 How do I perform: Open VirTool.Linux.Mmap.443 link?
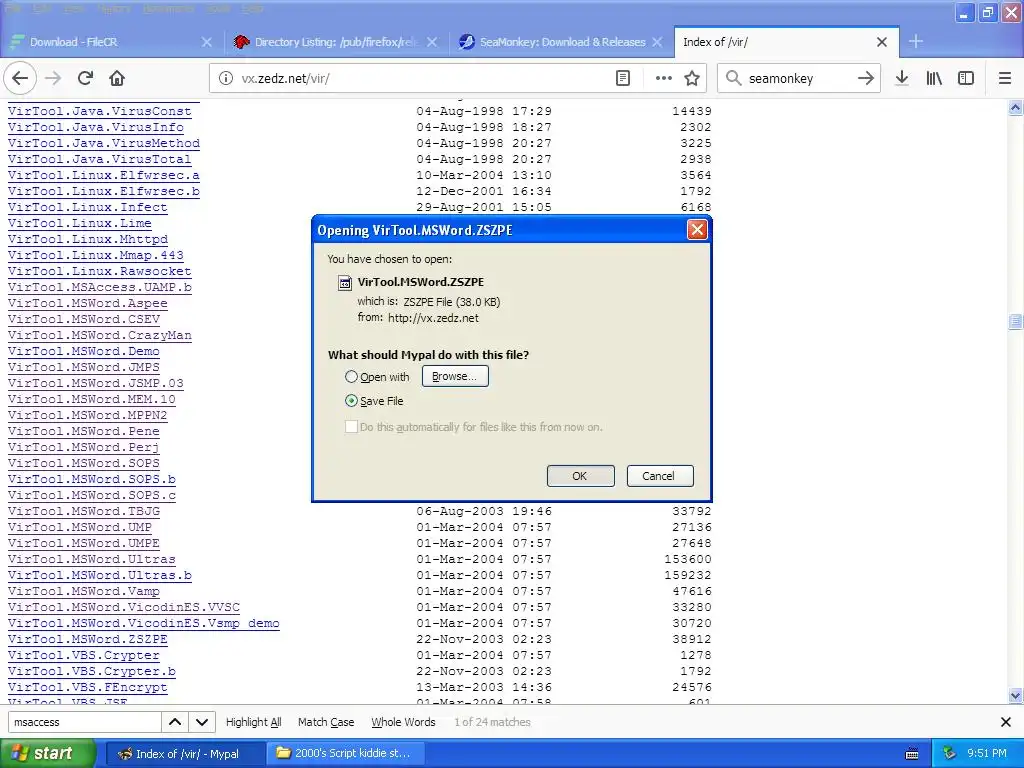(x=95, y=255)
